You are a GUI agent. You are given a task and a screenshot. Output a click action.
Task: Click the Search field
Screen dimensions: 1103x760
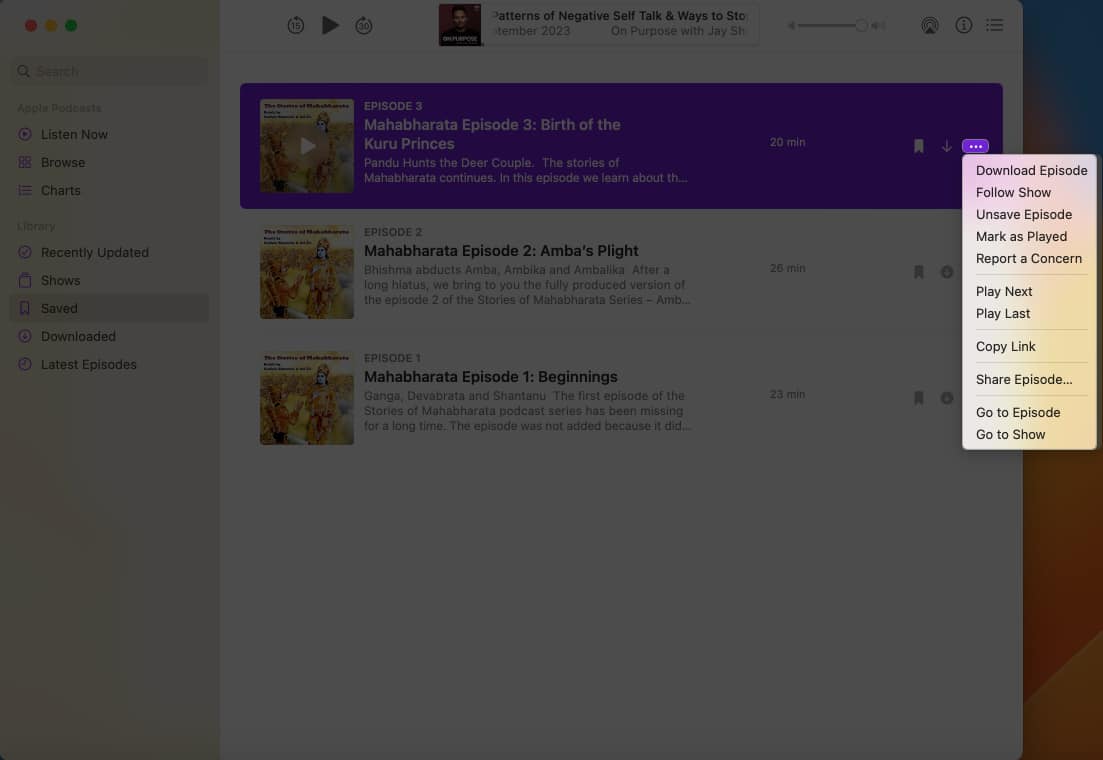[x=110, y=71]
